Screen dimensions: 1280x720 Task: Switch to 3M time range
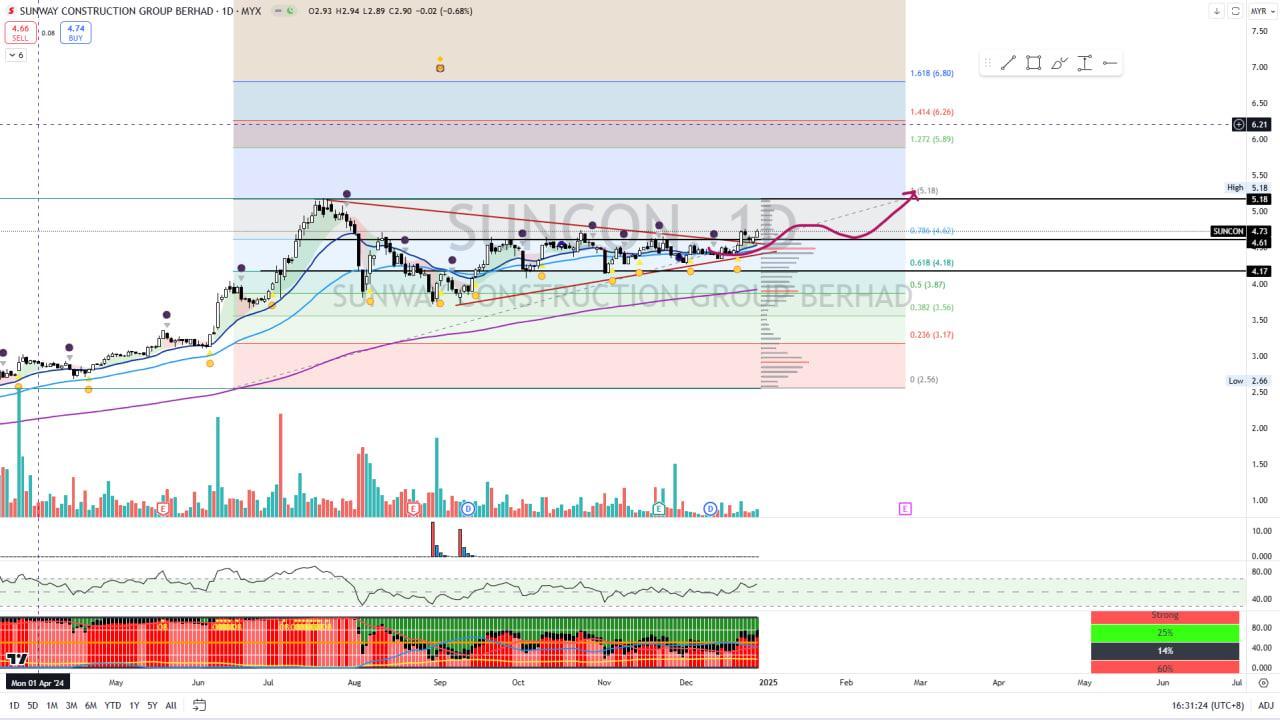(71, 705)
